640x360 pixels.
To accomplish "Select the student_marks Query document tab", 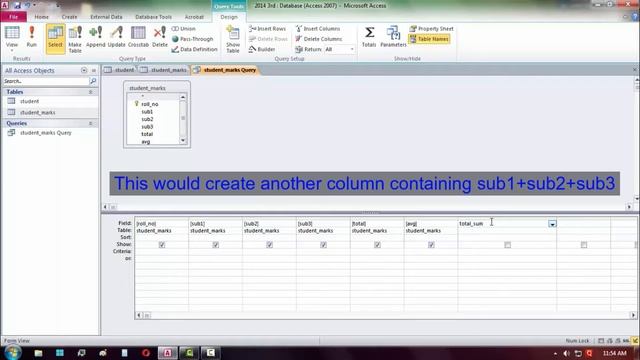I will coord(225,70).
